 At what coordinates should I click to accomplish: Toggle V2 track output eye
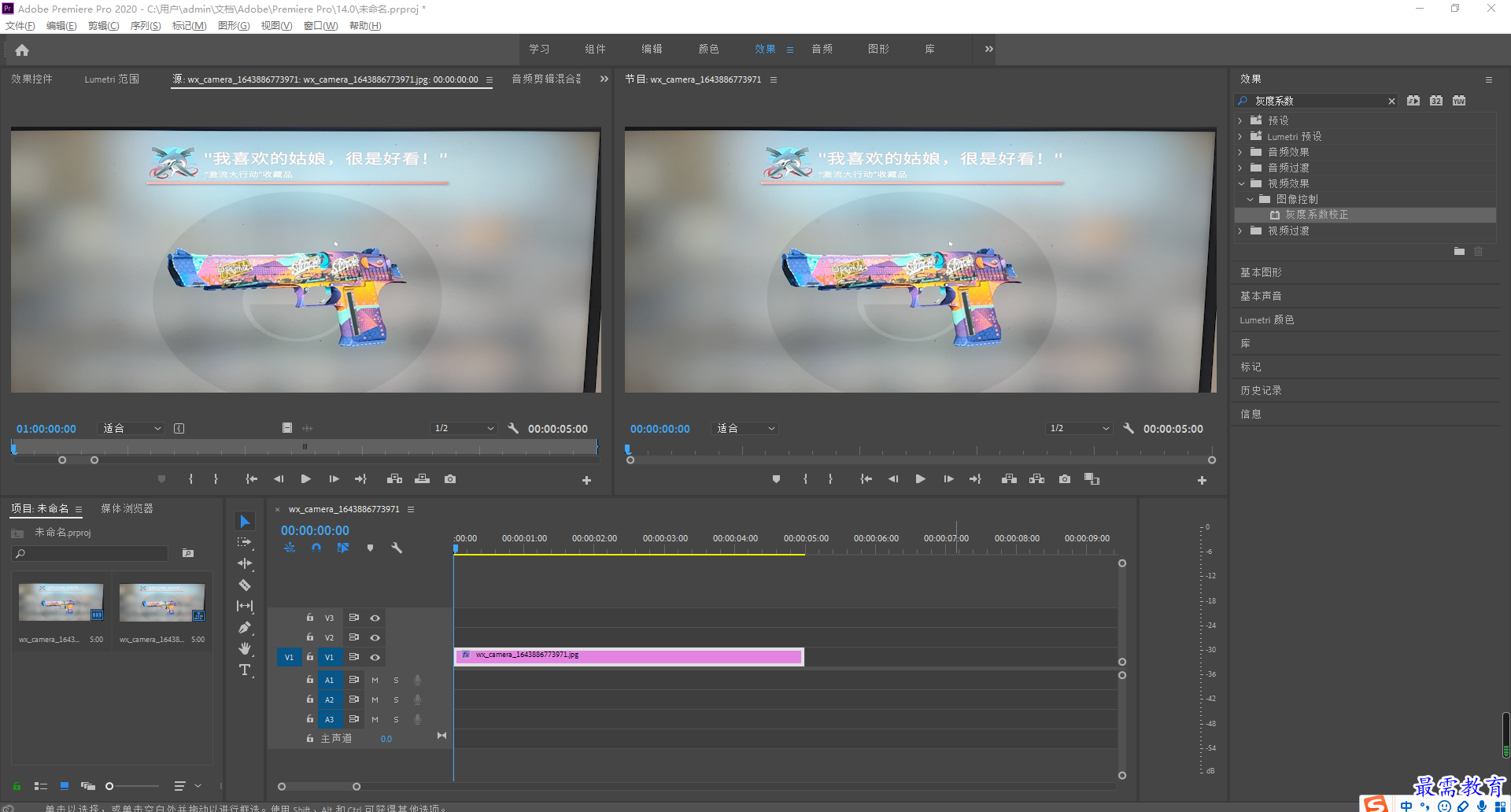click(x=375, y=637)
